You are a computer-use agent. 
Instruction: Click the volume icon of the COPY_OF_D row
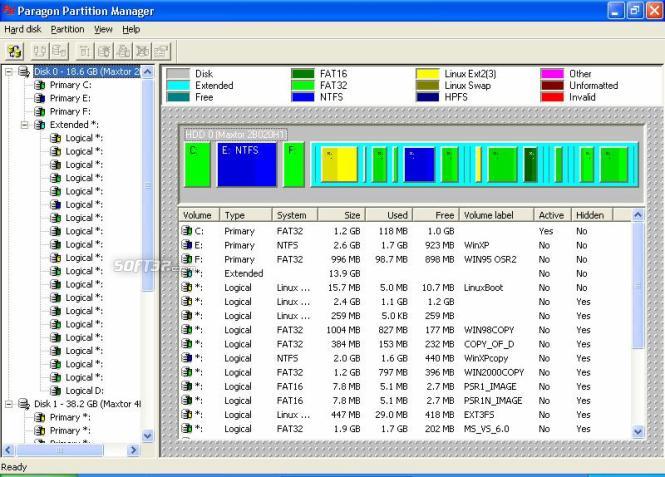[187, 344]
